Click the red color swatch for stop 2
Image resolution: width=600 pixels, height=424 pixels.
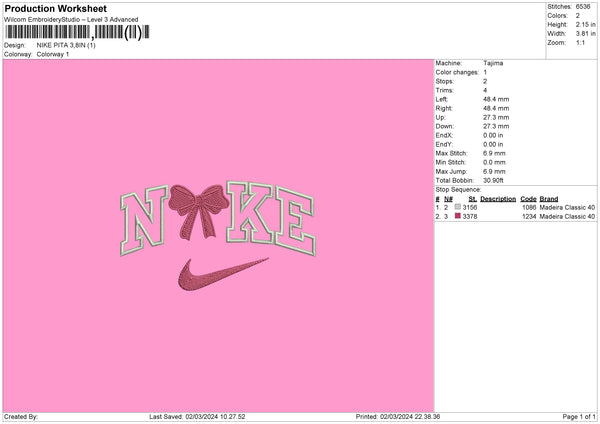tap(458, 216)
